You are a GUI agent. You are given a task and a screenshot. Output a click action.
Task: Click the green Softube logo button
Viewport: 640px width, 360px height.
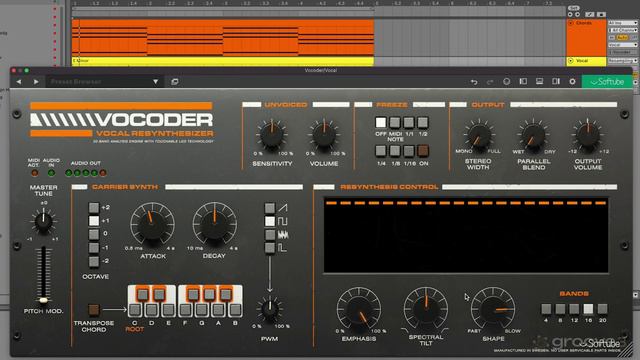[x=607, y=82]
